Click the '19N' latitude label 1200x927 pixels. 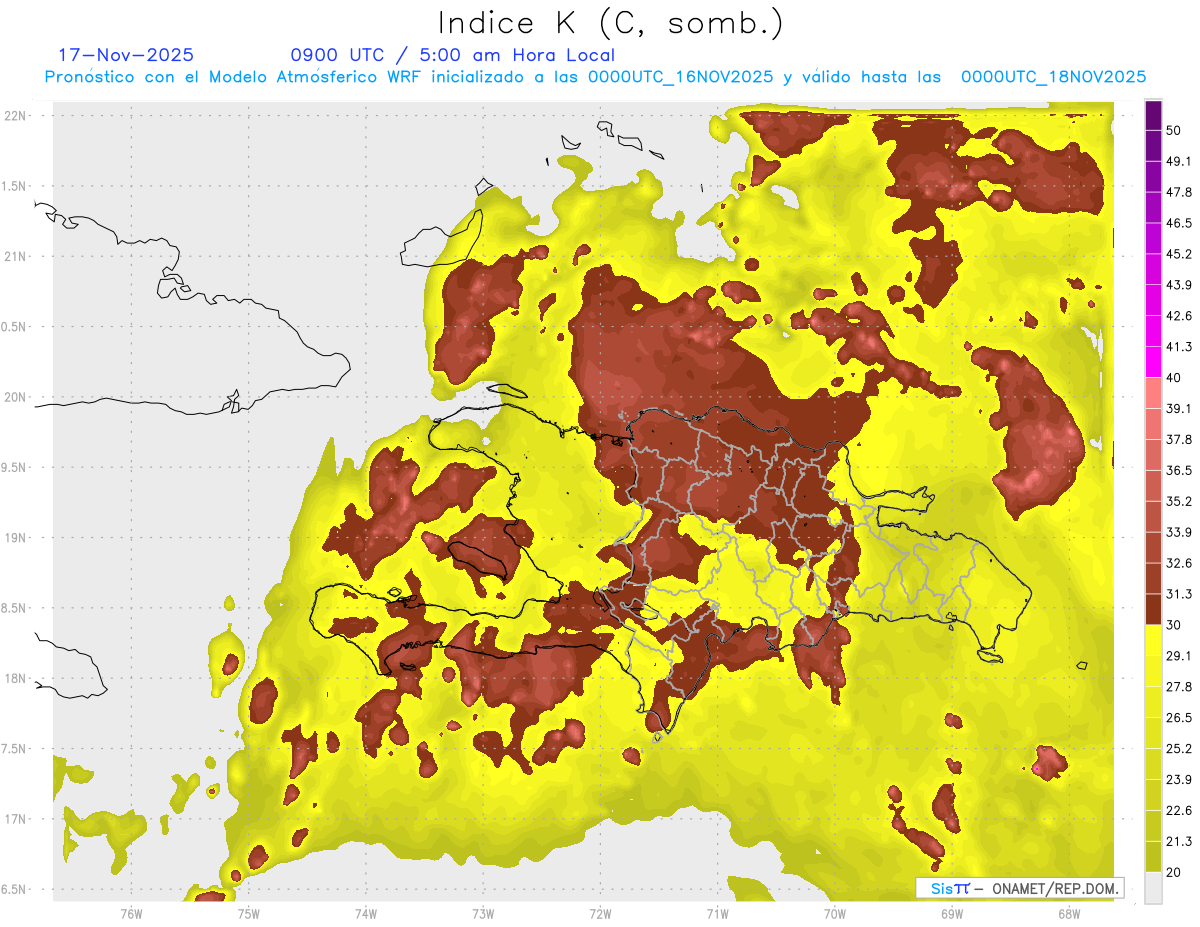[17, 538]
